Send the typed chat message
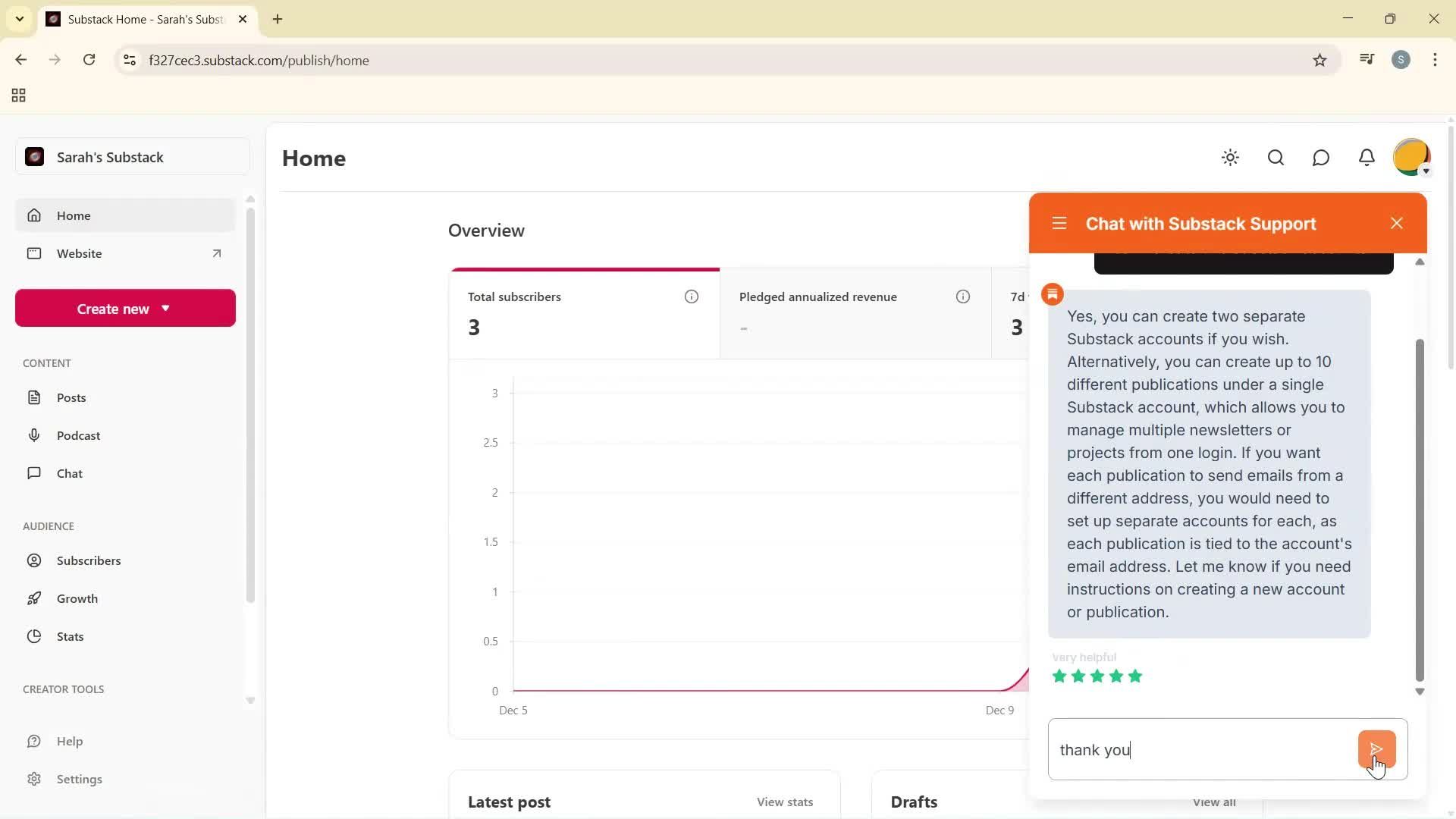The image size is (1456, 819). coord(1376,749)
